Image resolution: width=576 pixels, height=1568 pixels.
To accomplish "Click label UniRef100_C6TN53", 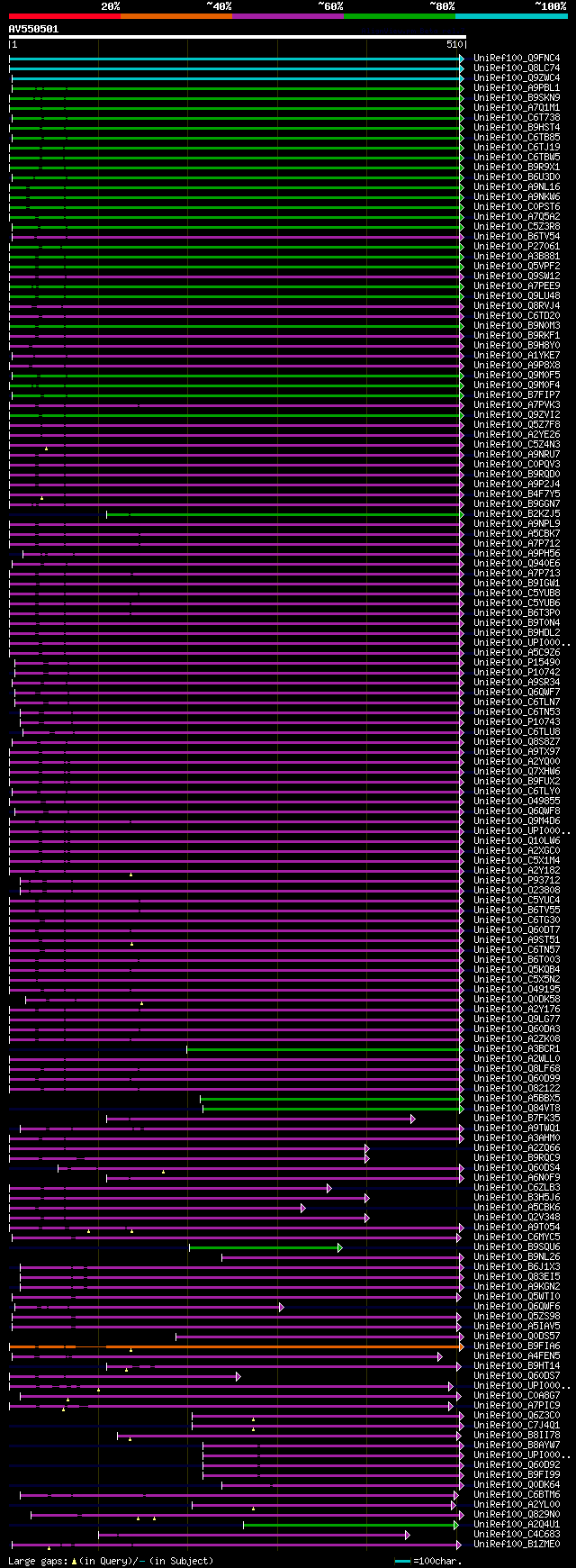I will coord(517,712).
